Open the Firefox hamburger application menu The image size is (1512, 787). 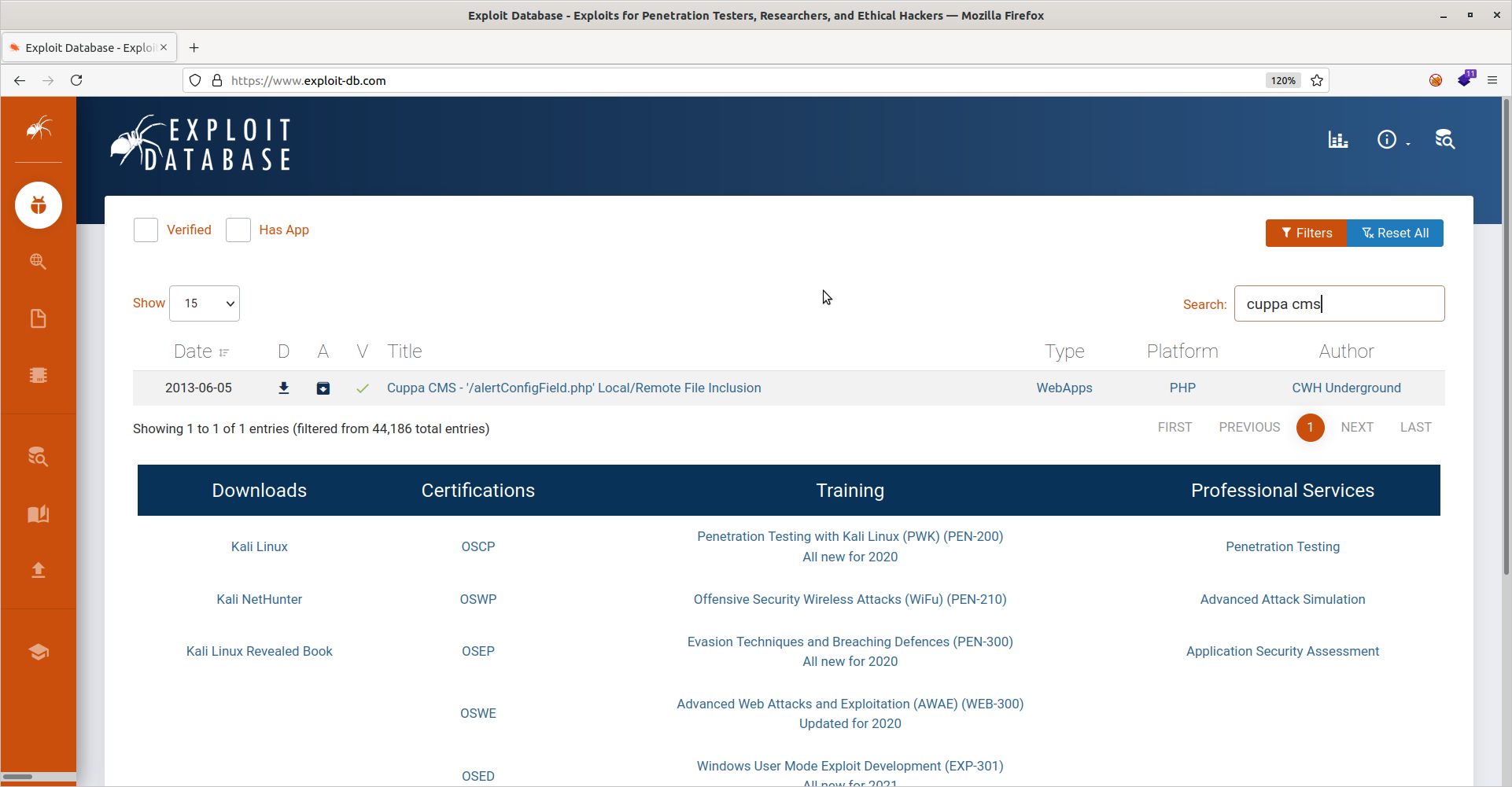pyautogui.click(x=1492, y=80)
